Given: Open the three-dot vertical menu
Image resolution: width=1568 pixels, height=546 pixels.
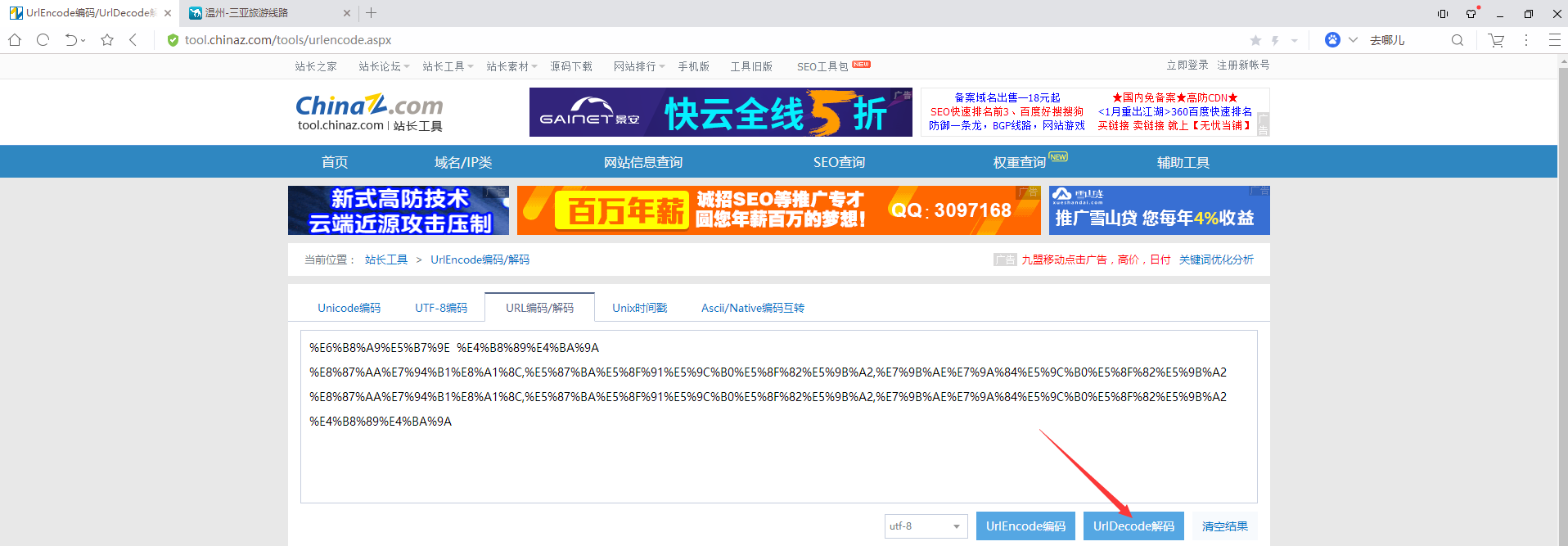Looking at the screenshot, I should tap(1526, 40).
